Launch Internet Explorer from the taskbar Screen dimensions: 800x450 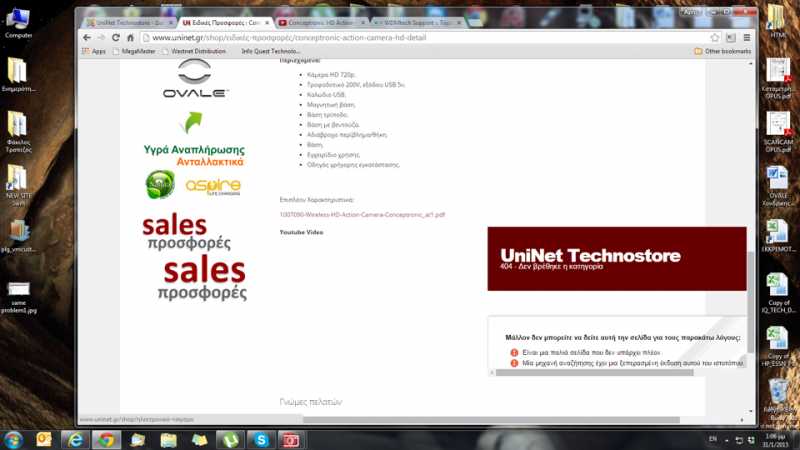pos(75,439)
